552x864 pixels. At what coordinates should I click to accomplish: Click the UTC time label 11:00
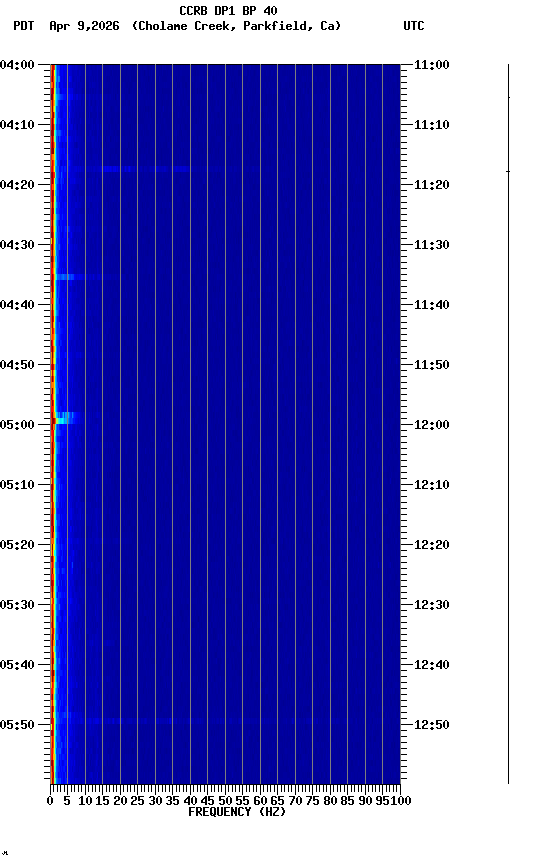pos(431,65)
